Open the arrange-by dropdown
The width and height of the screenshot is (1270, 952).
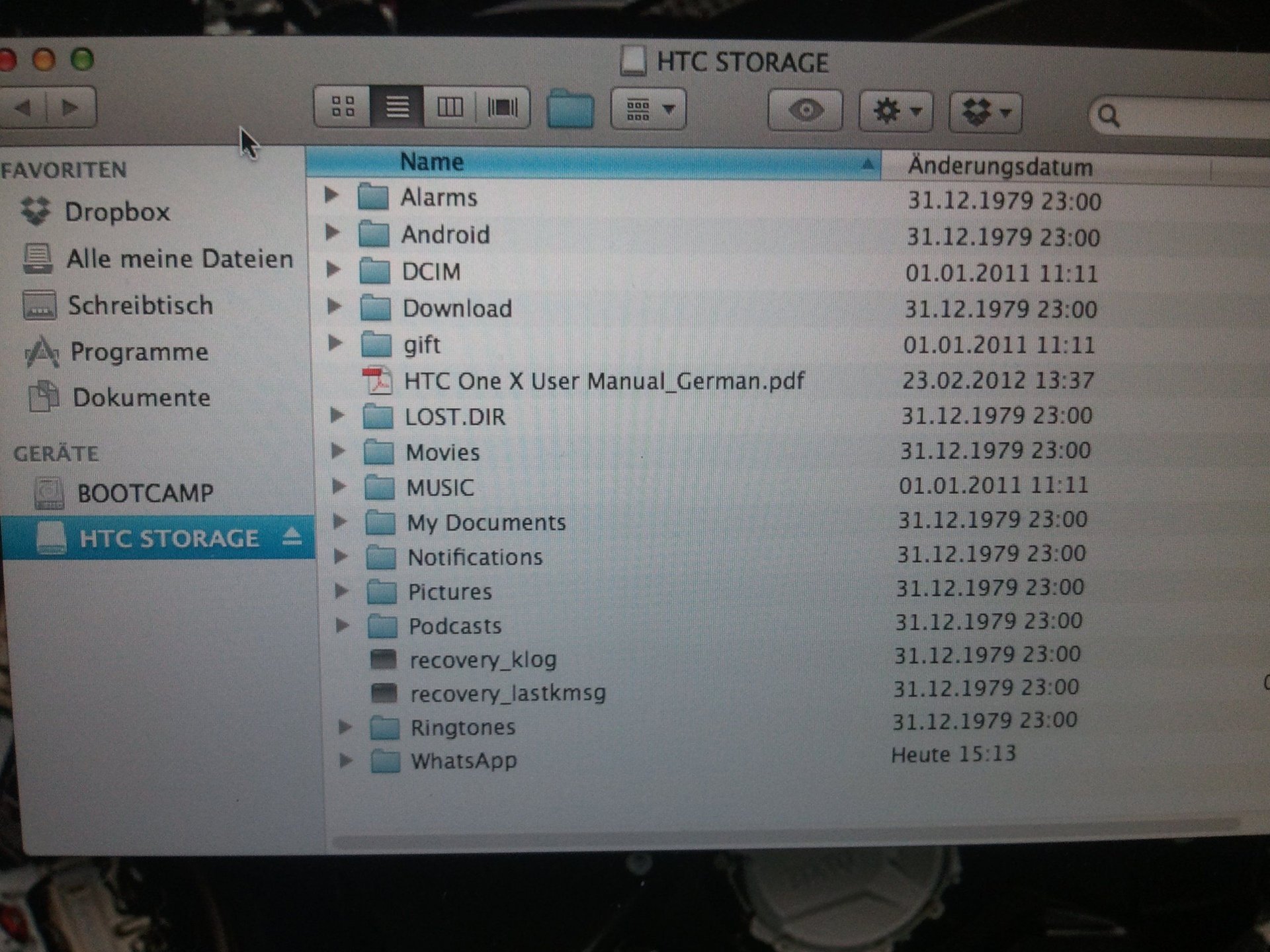click(648, 109)
